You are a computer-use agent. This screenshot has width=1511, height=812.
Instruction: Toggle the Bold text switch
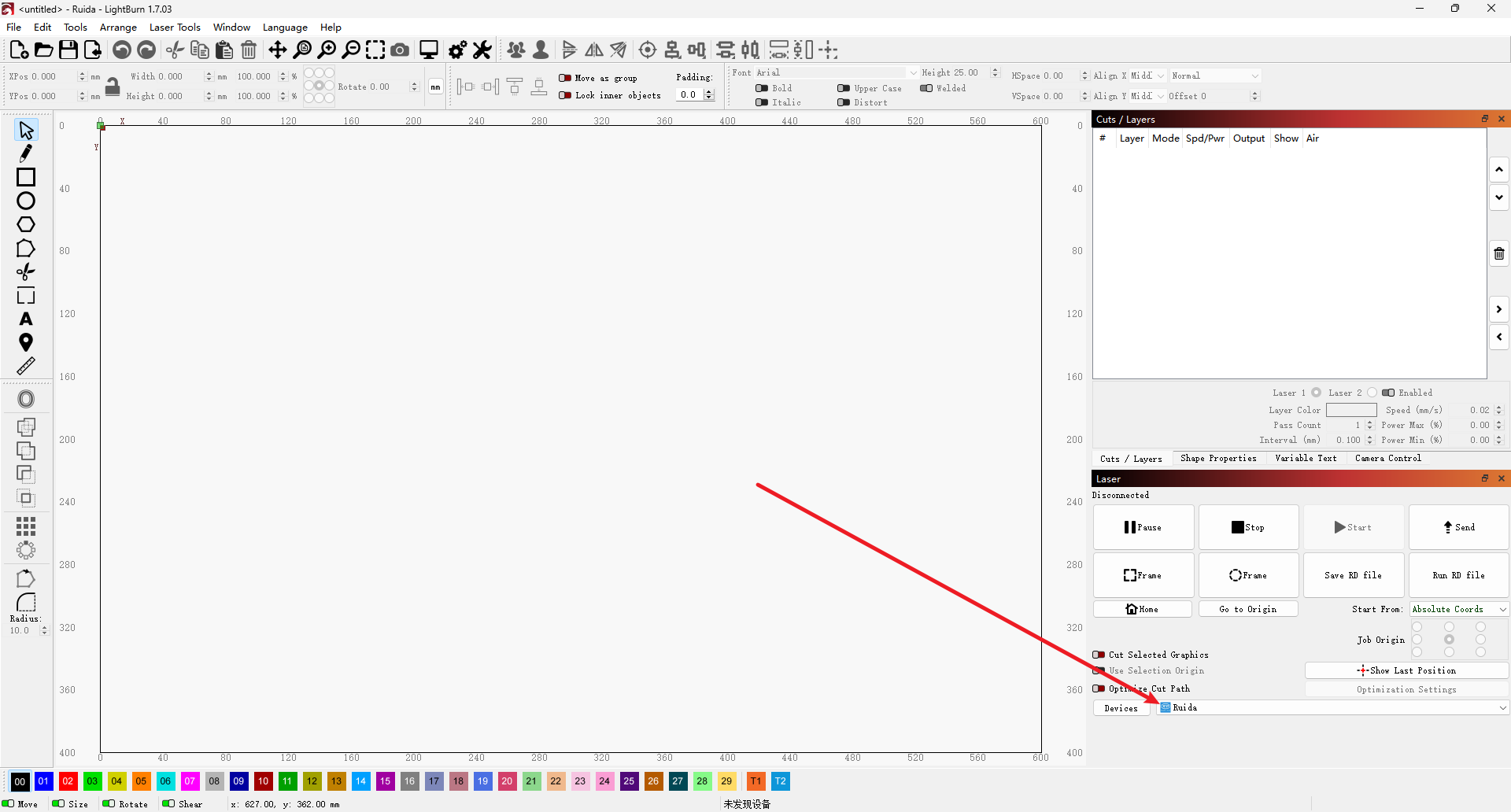point(761,88)
